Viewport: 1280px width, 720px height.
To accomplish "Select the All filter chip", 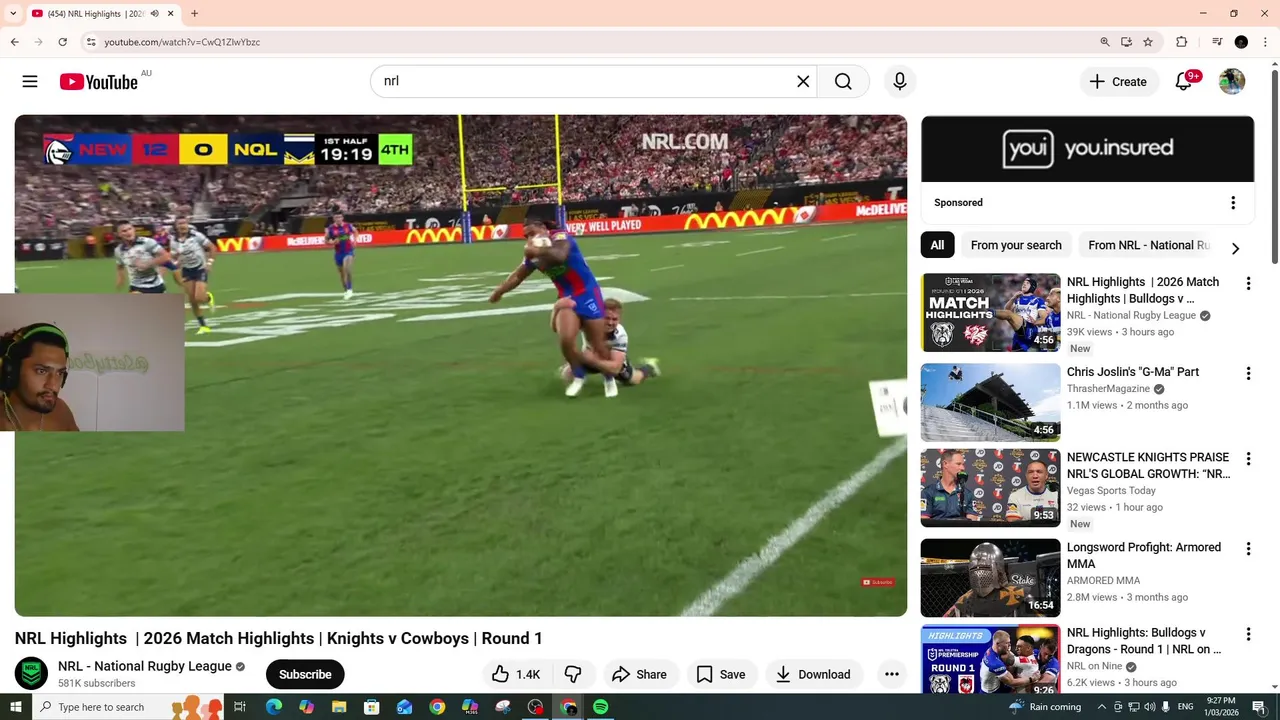I will pos(937,245).
